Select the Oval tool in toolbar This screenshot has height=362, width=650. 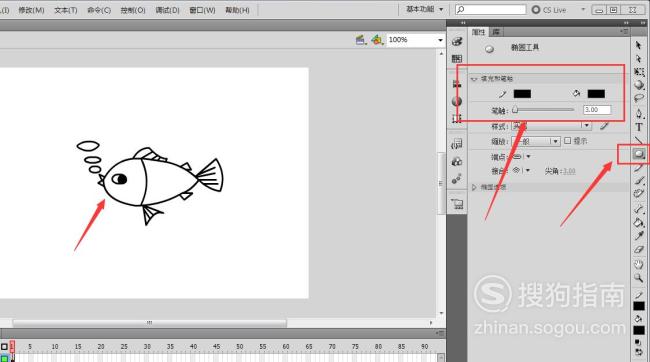click(639, 154)
